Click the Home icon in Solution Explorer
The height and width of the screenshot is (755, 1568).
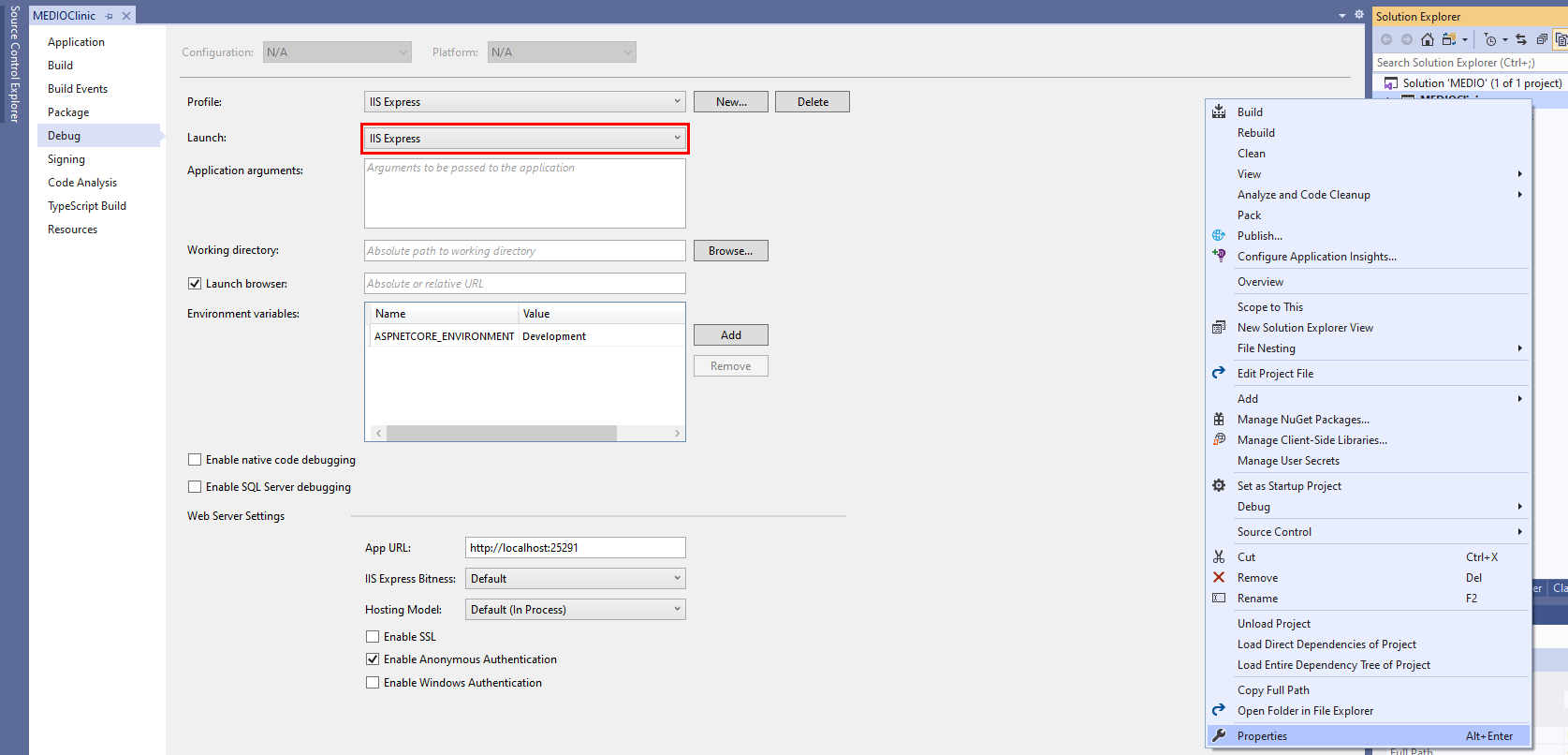pyautogui.click(x=1427, y=39)
